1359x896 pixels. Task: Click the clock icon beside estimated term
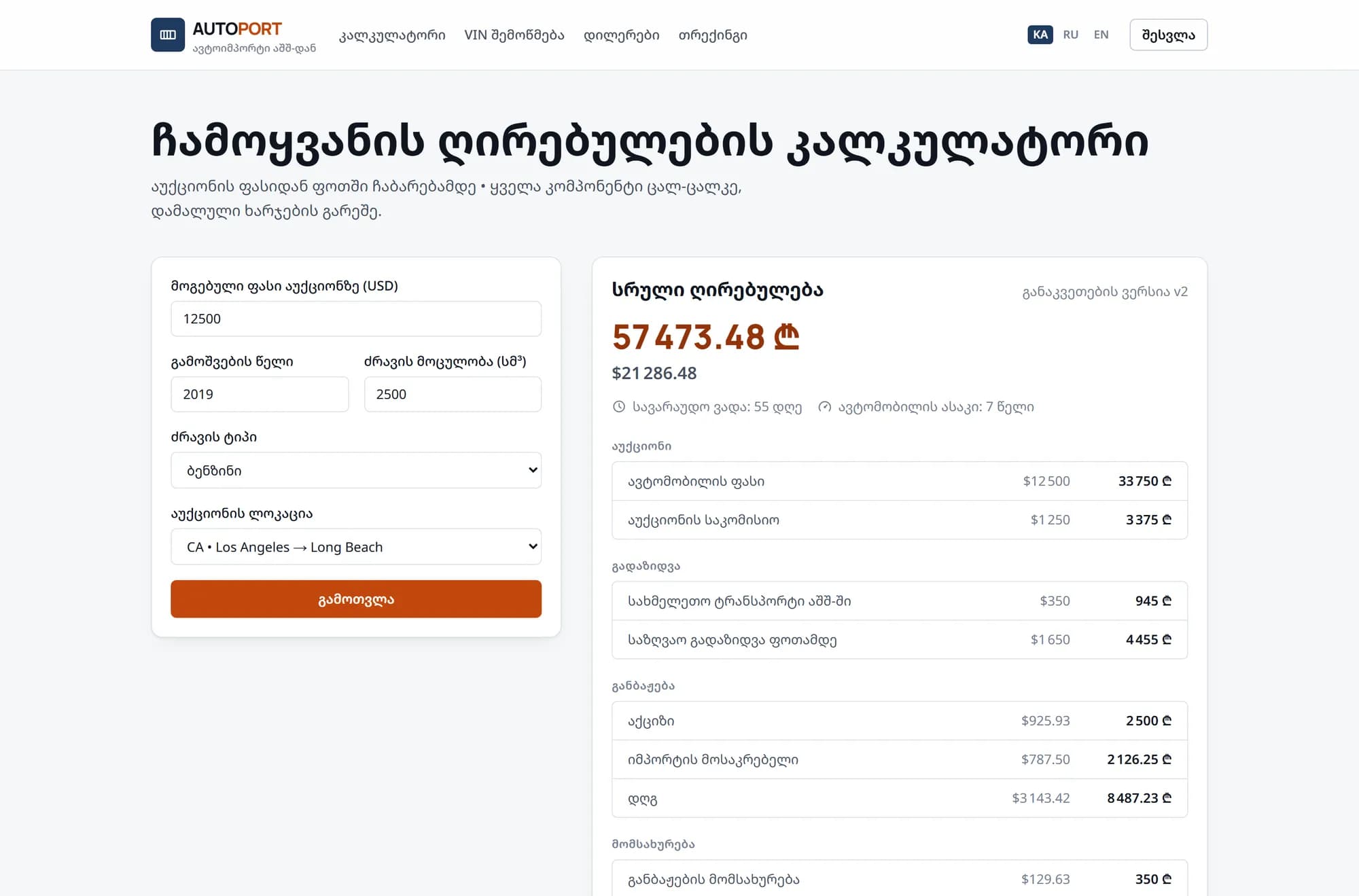[619, 407]
